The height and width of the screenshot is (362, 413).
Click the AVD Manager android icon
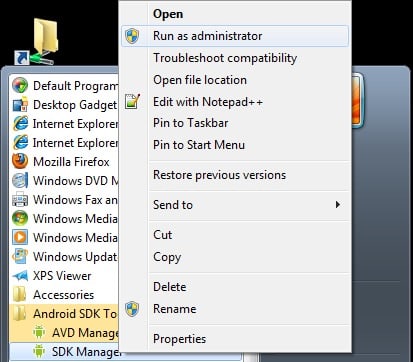click(39, 333)
